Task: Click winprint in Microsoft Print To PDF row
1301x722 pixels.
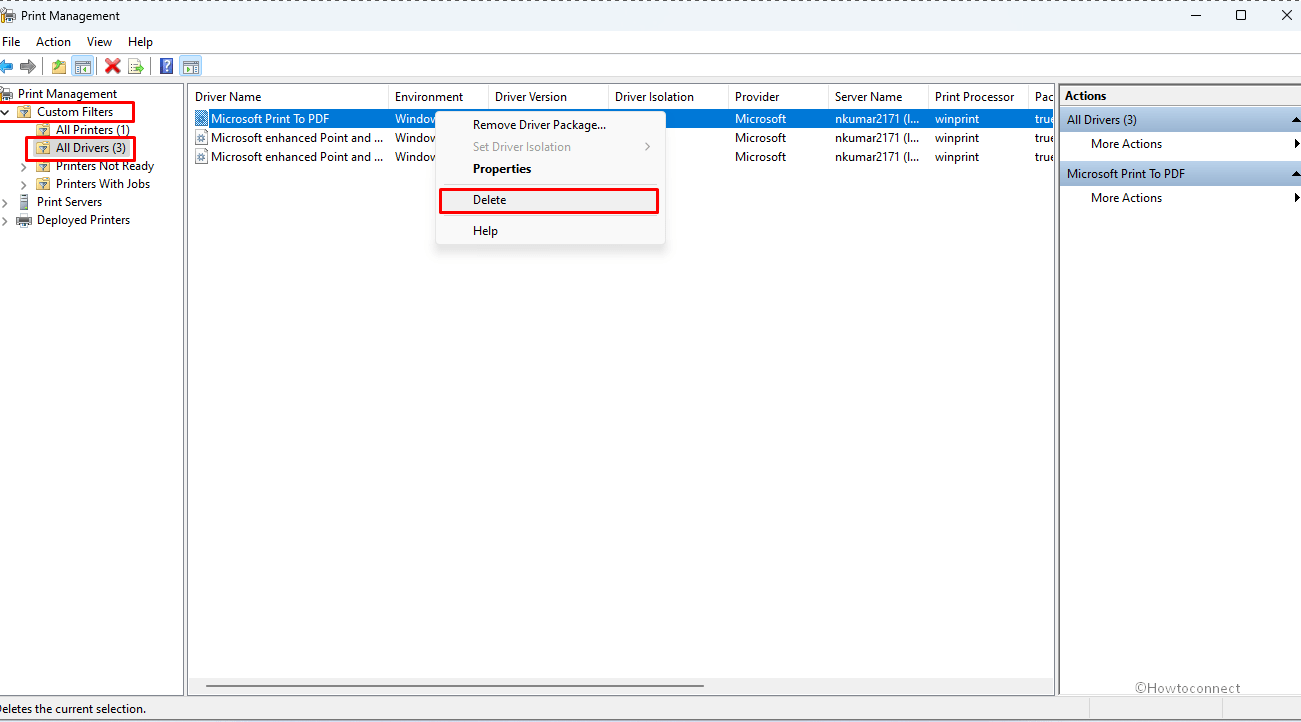Action: pyautogui.click(x=957, y=118)
